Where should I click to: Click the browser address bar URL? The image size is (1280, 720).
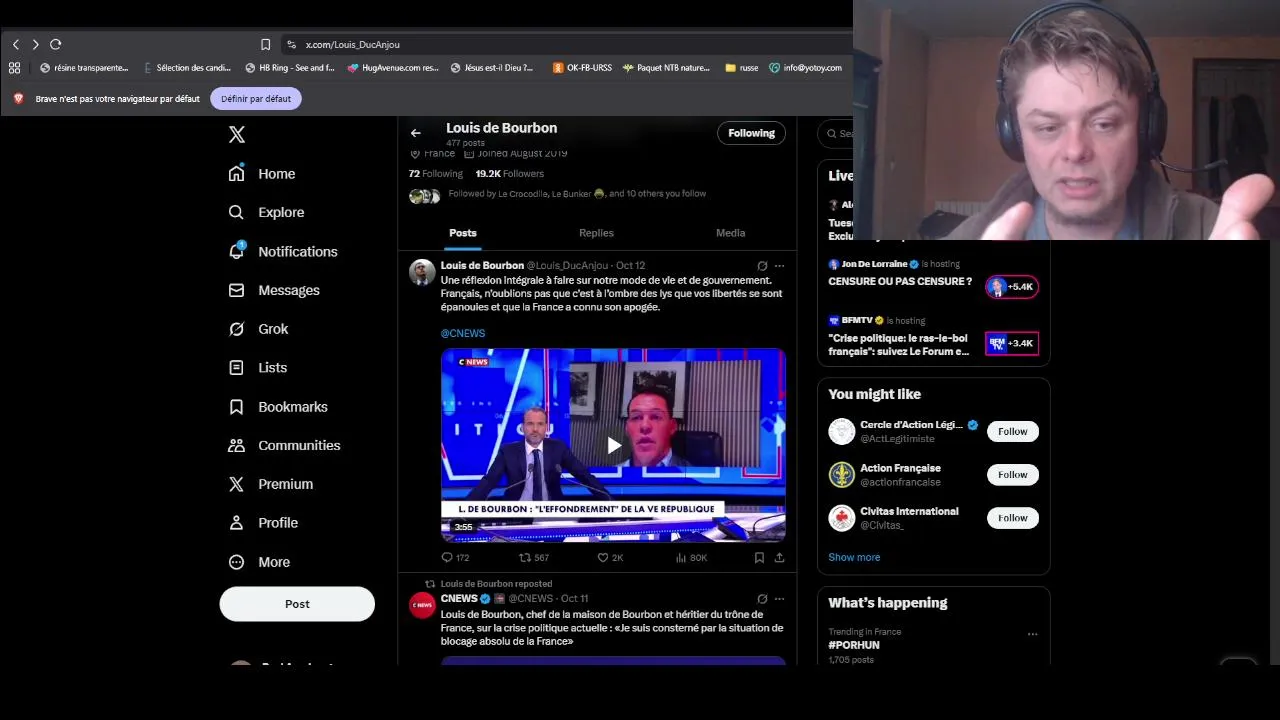353,44
